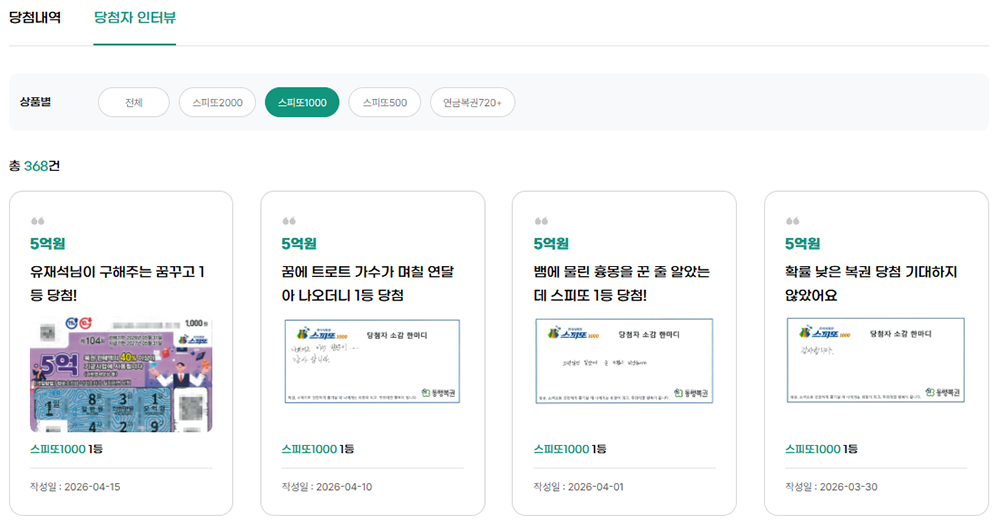Select the 당첨자 인터뷰 tab
Viewport: 1000px width, 524px height.
(135, 17)
